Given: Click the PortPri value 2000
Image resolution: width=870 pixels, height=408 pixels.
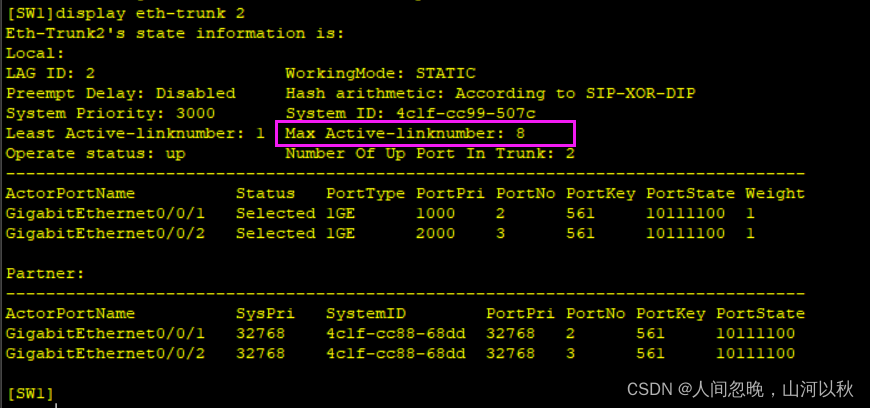Looking at the screenshot, I should 436,234.
